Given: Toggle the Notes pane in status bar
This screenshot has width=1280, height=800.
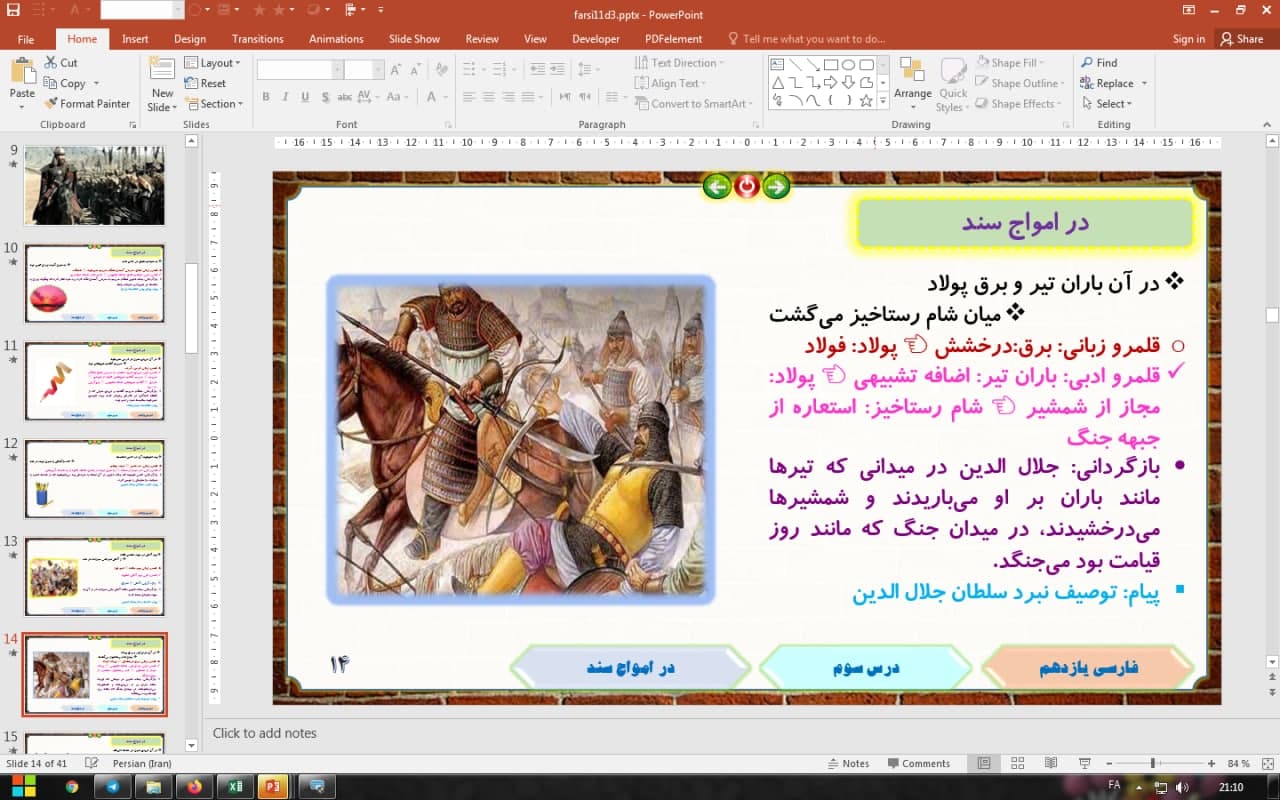Looking at the screenshot, I should tap(848, 763).
